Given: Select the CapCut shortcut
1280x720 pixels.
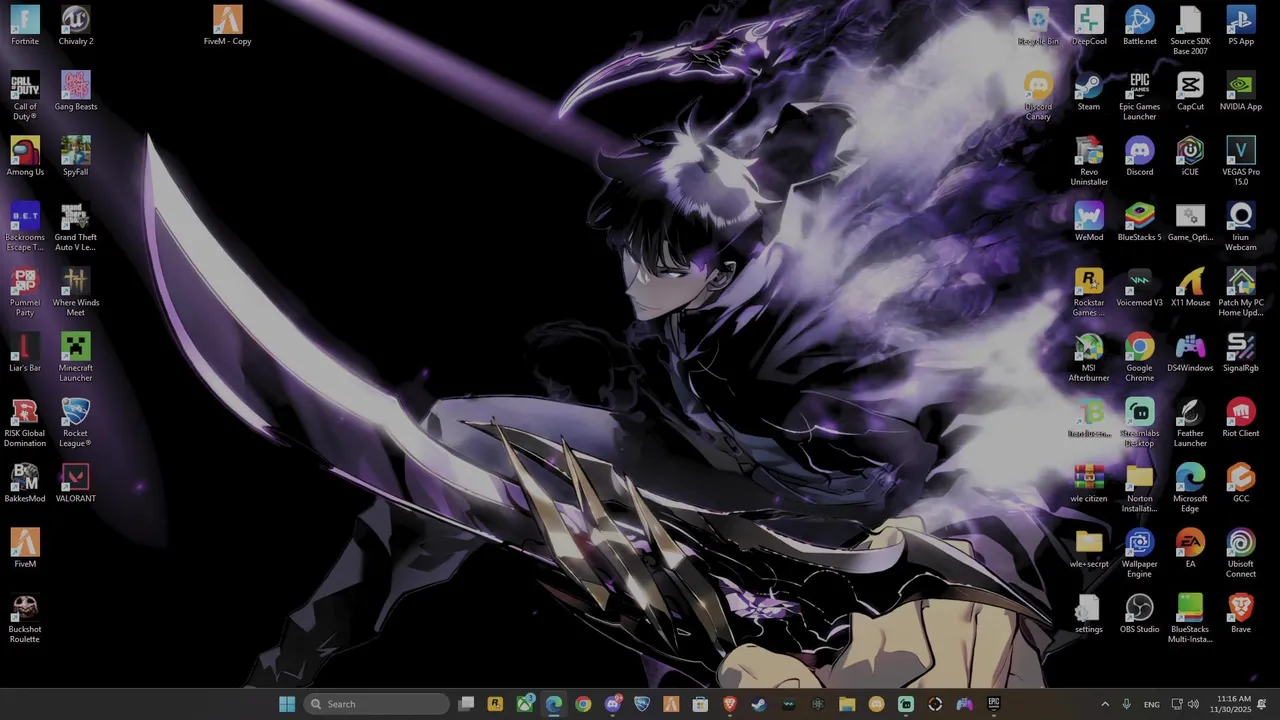Looking at the screenshot, I should (x=1190, y=91).
